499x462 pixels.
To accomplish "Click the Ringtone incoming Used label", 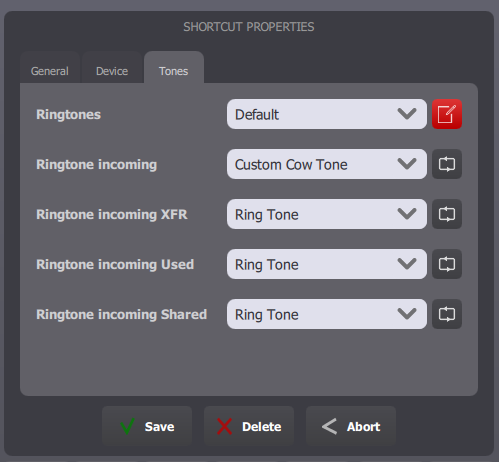I will [x=115, y=264].
